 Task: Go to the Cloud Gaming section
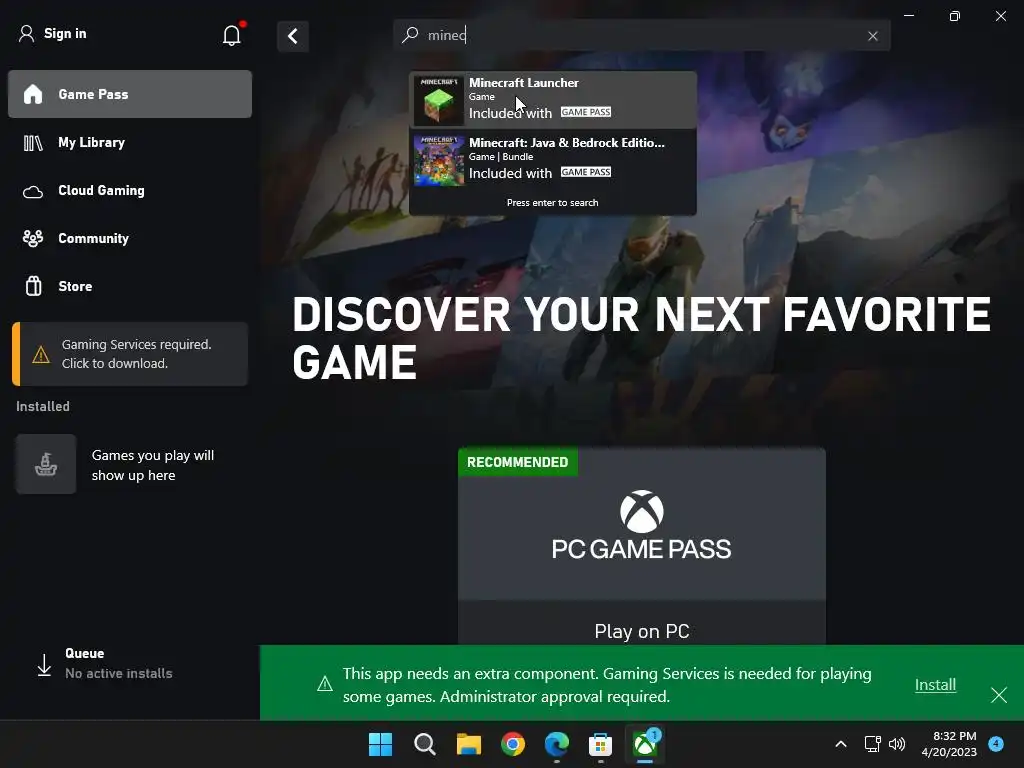tap(130, 191)
